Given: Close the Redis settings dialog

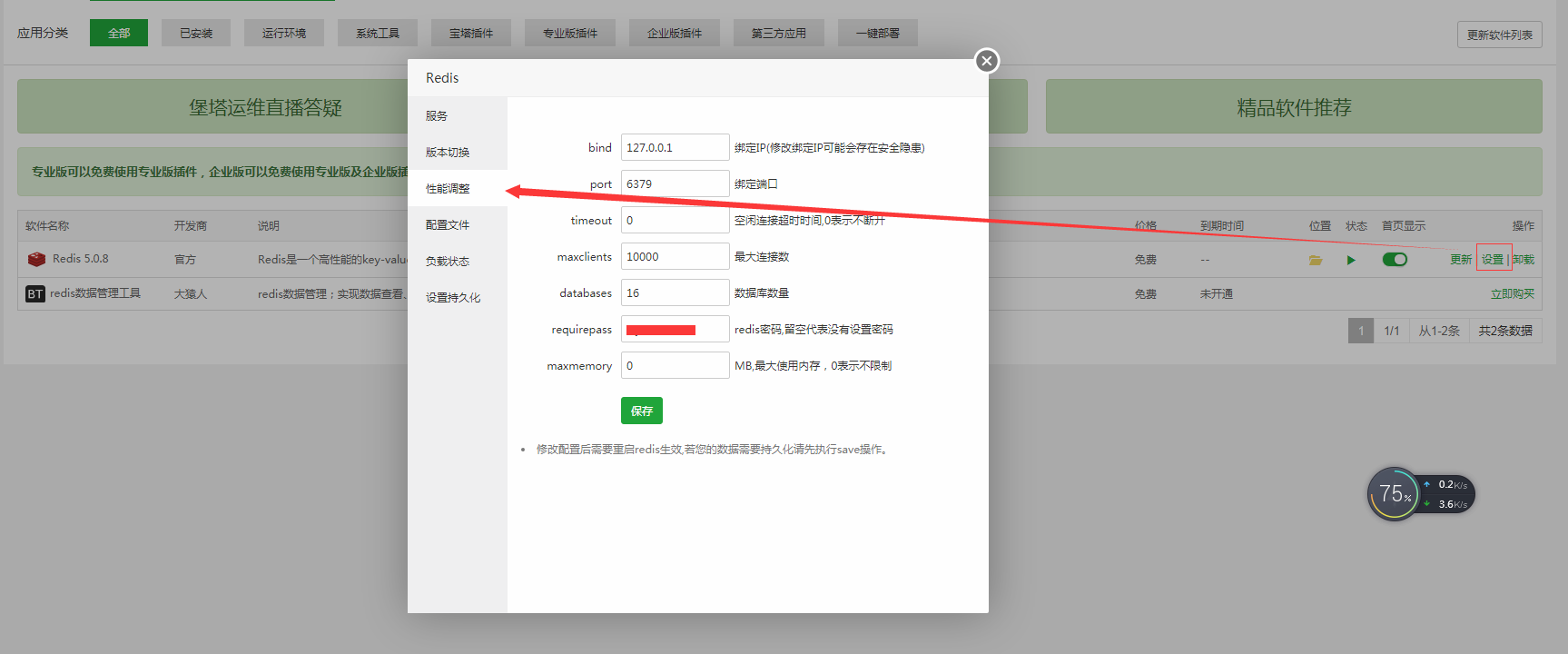Looking at the screenshot, I should (987, 61).
